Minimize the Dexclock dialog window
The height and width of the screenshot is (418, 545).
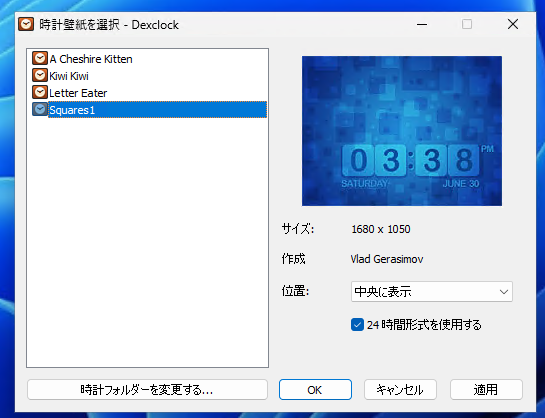[422, 24]
